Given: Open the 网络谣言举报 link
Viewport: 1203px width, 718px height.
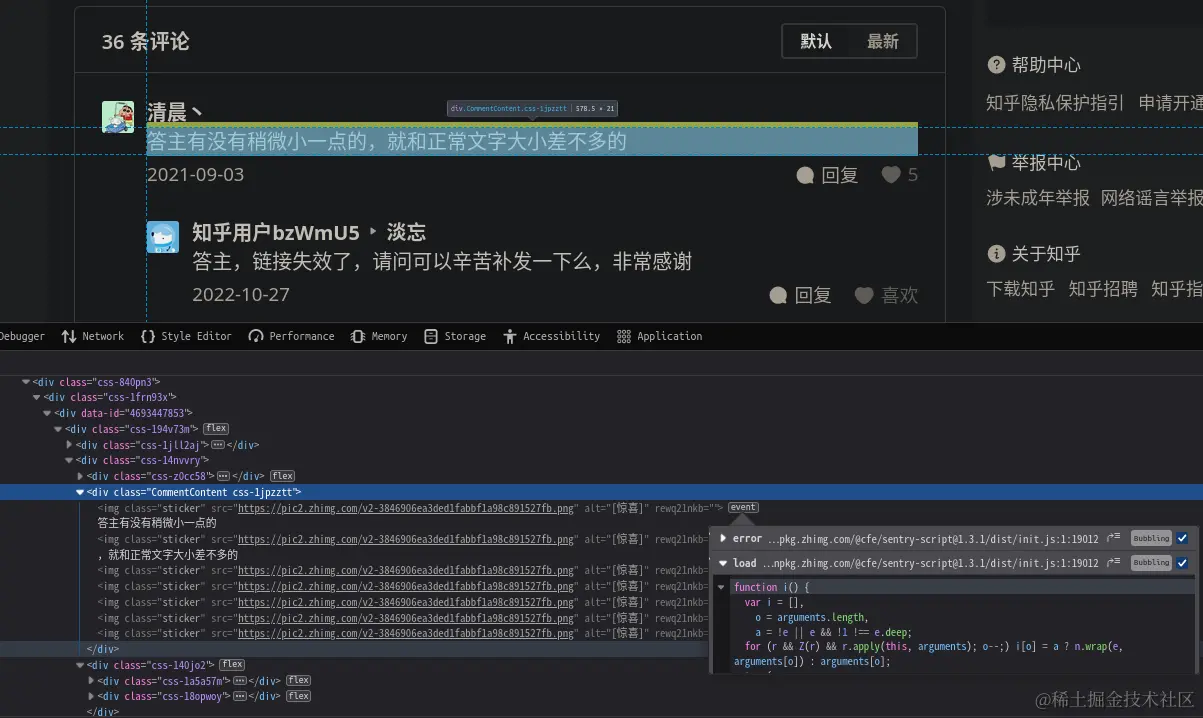Looking at the screenshot, I should 1152,198.
